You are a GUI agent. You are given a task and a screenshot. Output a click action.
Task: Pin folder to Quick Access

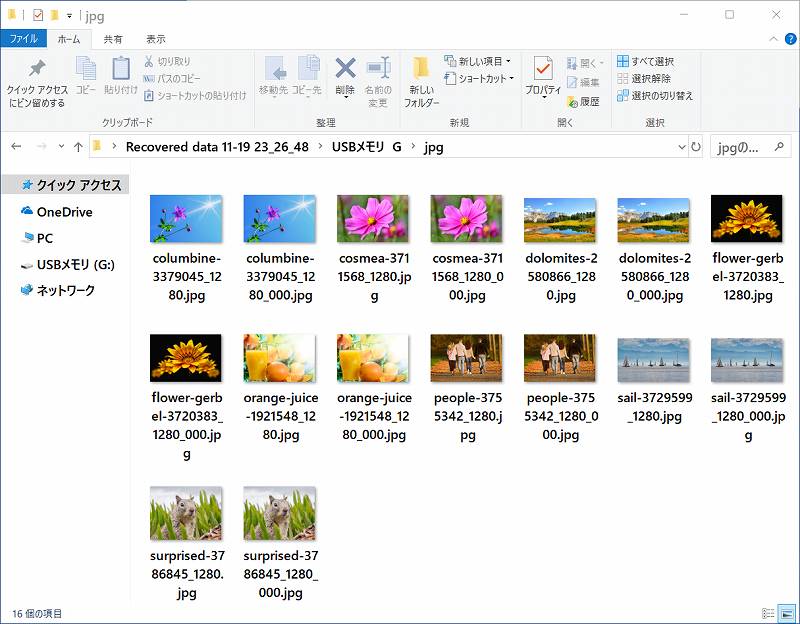tap(36, 82)
